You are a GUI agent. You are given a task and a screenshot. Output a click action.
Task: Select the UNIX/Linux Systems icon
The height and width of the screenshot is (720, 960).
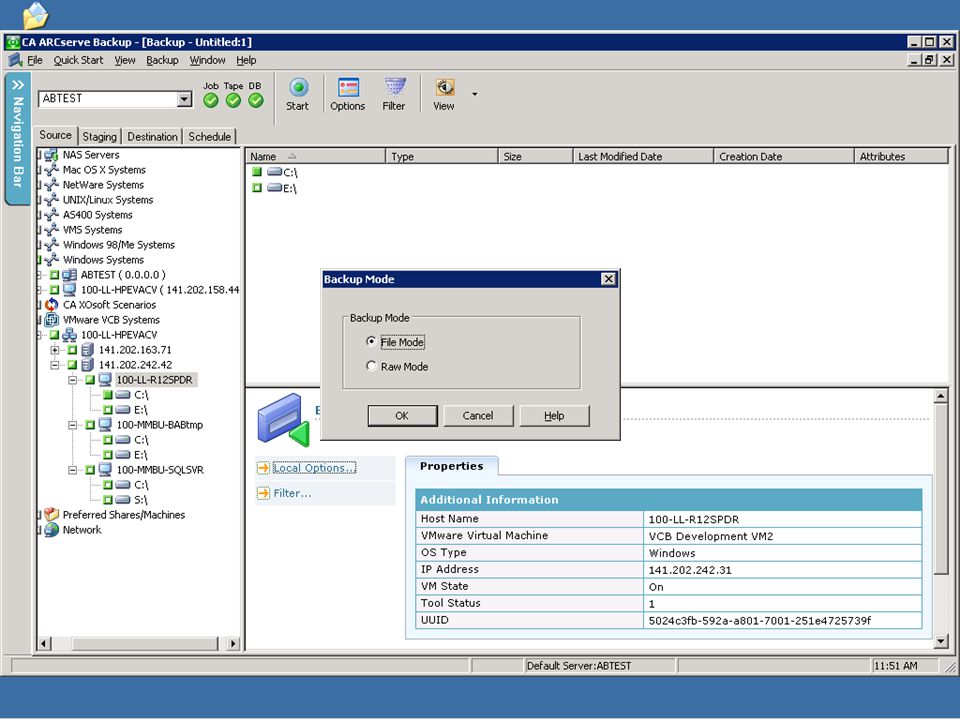pyautogui.click(x=51, y=200)
